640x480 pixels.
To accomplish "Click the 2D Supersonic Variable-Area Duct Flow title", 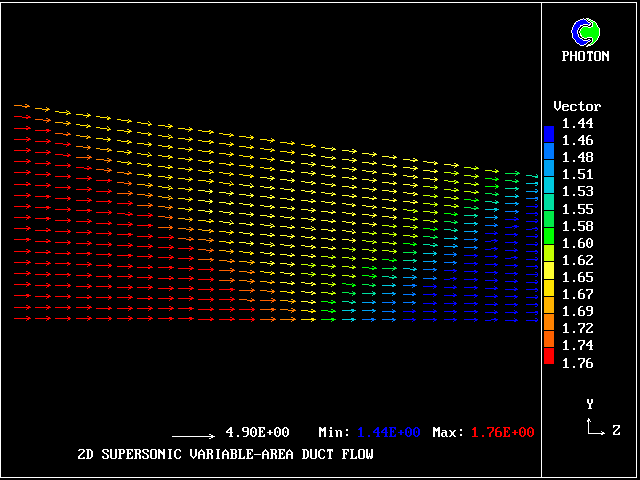I will click(225, 455).
